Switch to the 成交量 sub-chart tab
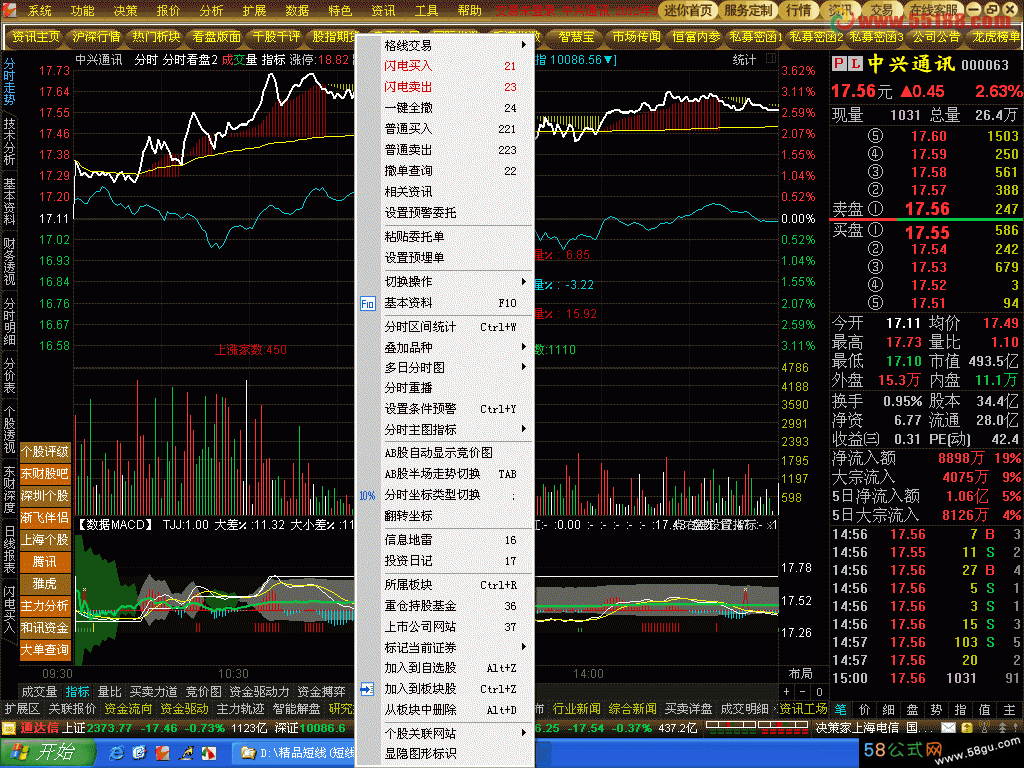The height and width of the screenshot is (768, 1024). [x=39, y=692]
